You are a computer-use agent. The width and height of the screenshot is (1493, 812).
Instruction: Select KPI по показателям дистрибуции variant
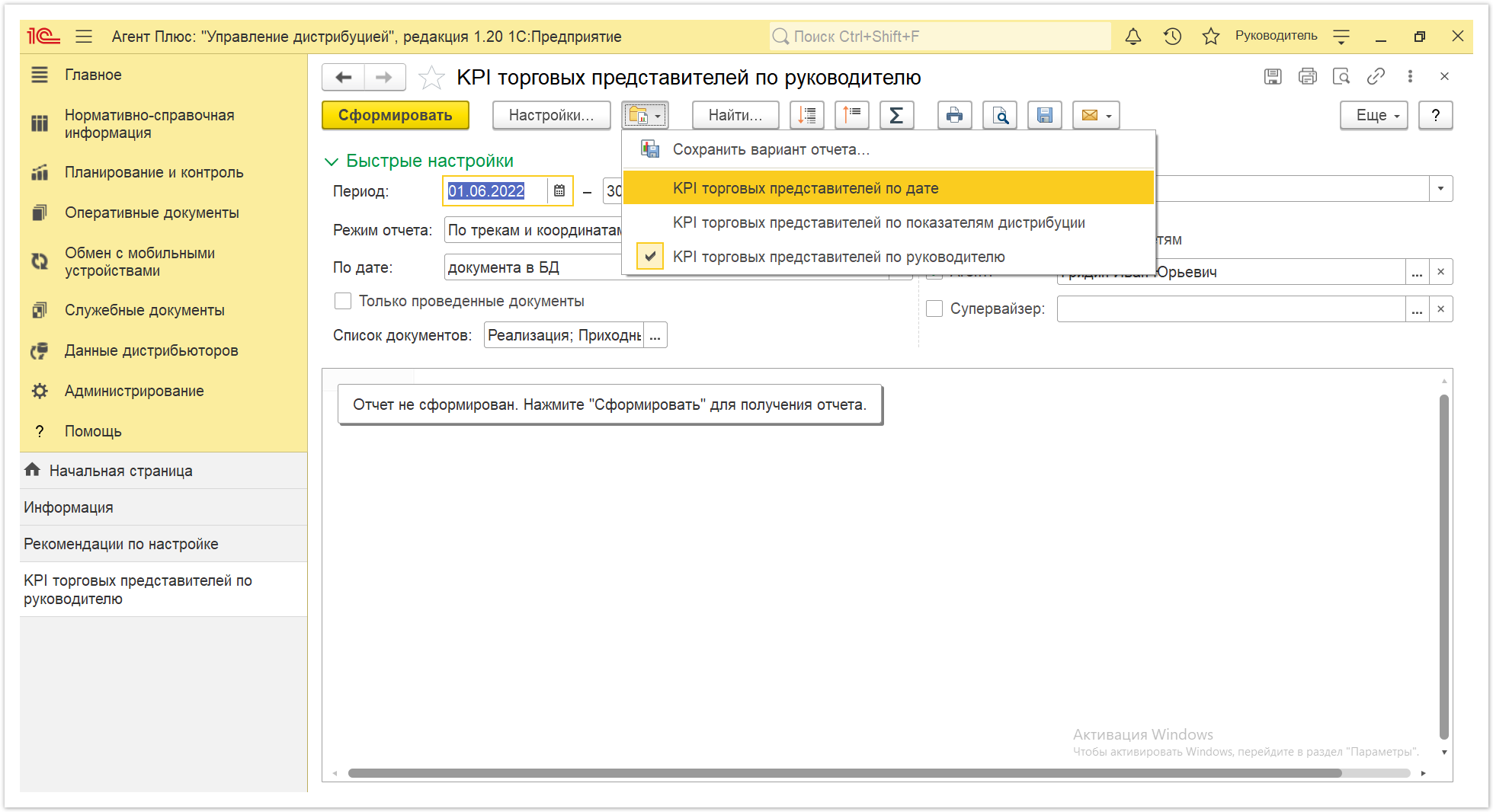(888, 222)
